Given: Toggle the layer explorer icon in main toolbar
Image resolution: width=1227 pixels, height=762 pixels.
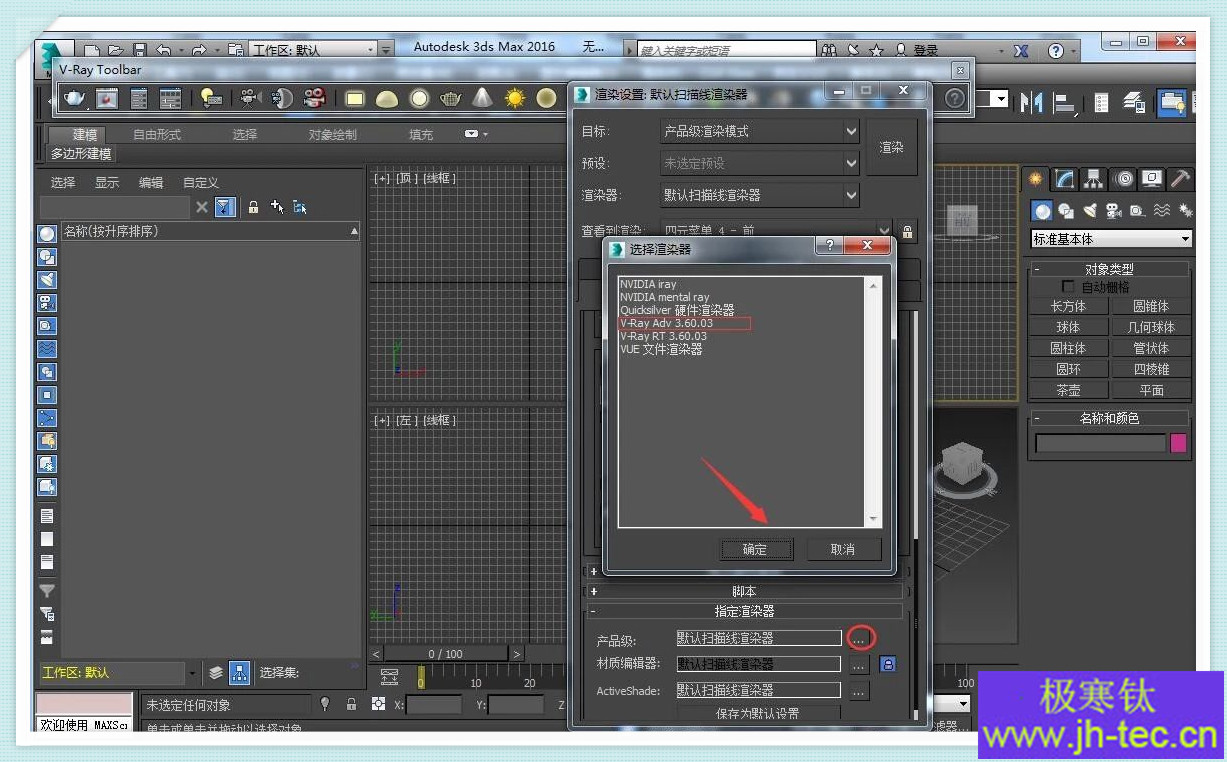Looking at the screenshot, I should pos(1134,101).
